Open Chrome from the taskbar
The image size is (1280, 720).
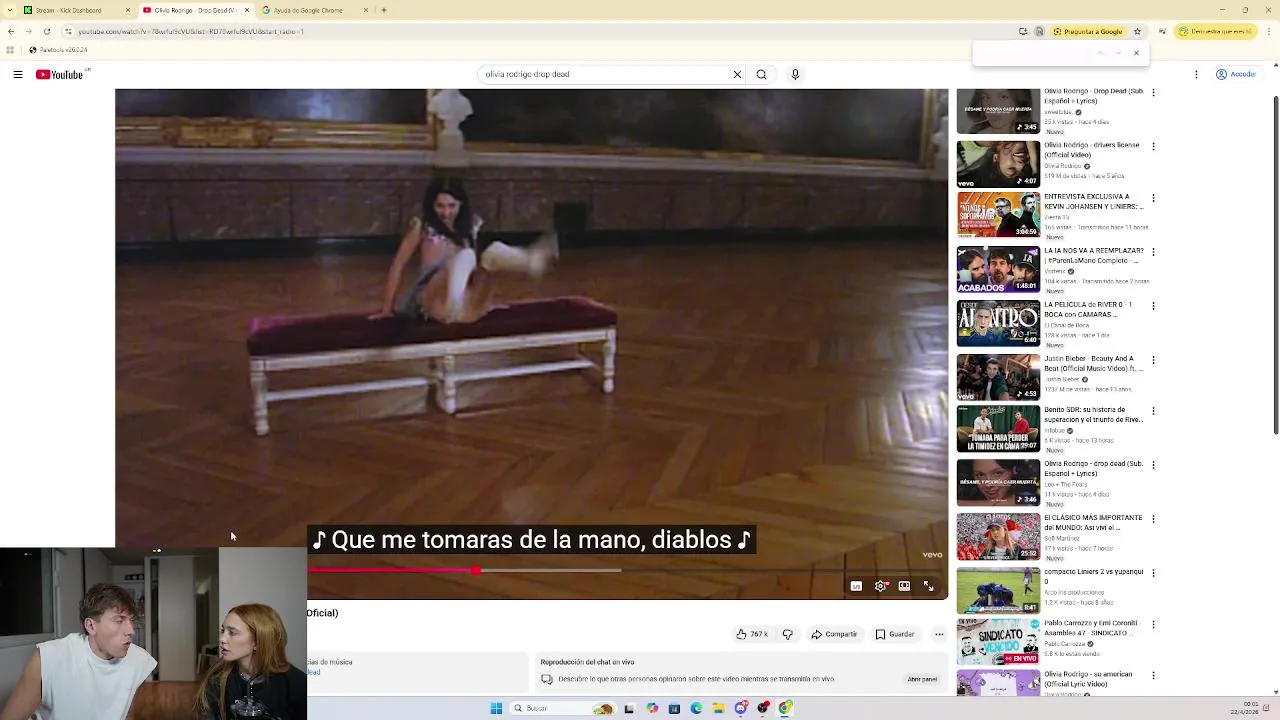[x=786, y=708]
